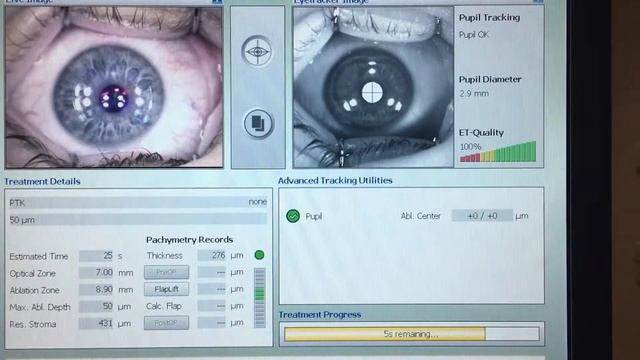Click the Advanced Tracking Utilities heading
The height and width of the screenshot is (360, 640).
[x=335, y=180]
